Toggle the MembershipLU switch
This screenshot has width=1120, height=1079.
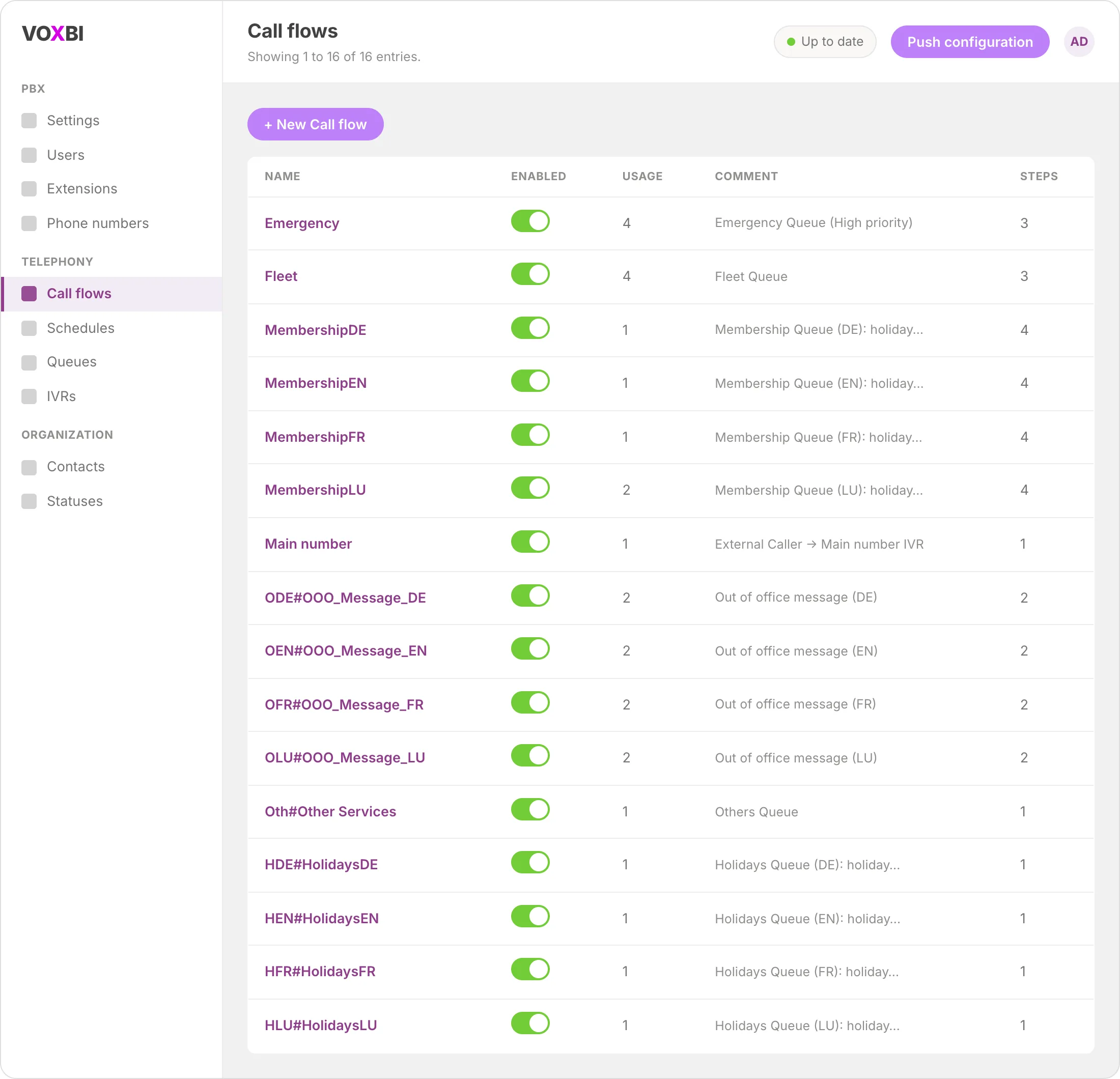tap(530, 488)
